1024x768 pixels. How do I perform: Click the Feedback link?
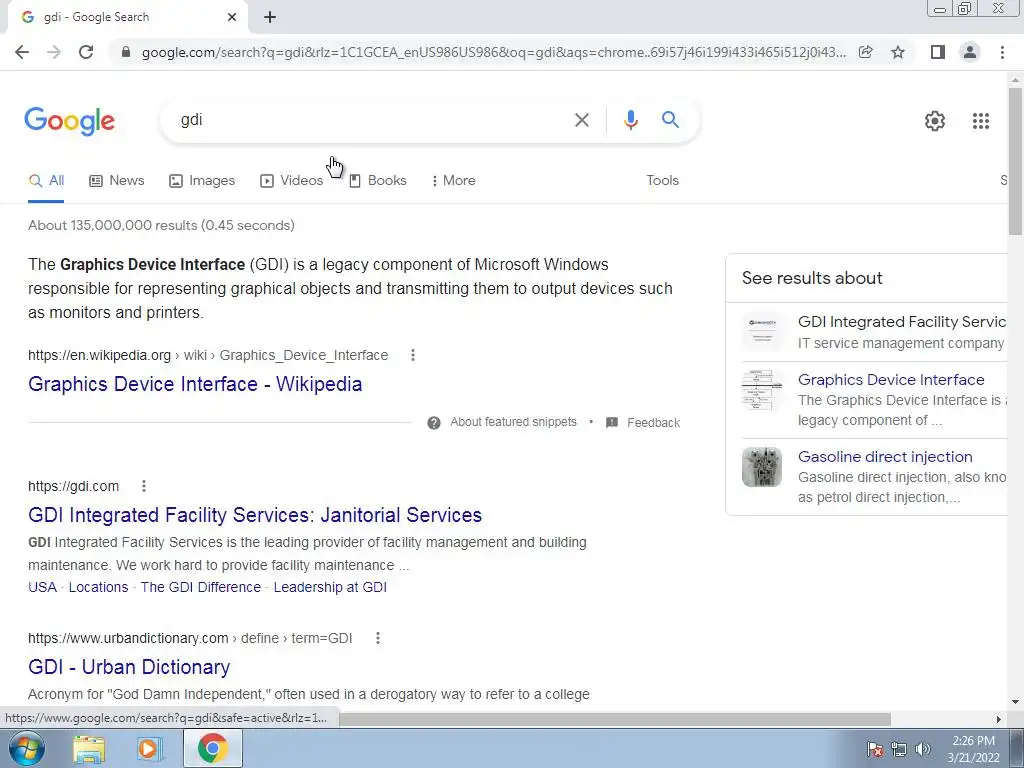pos(654,423)
